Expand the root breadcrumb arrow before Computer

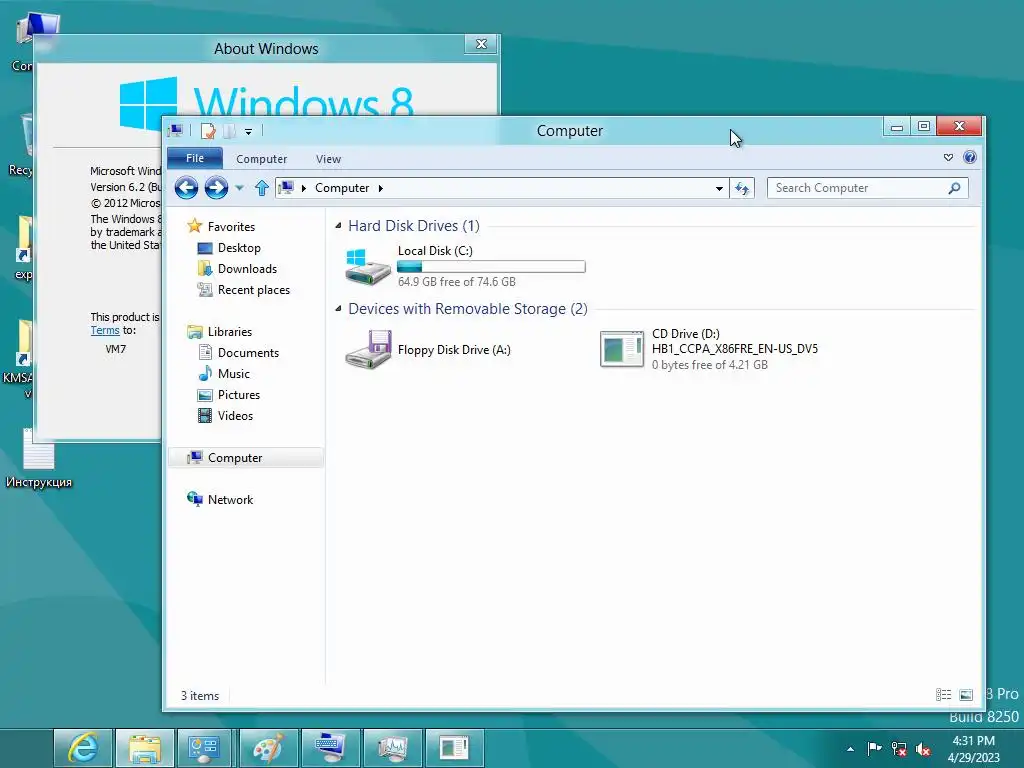(x=304, y=188)
